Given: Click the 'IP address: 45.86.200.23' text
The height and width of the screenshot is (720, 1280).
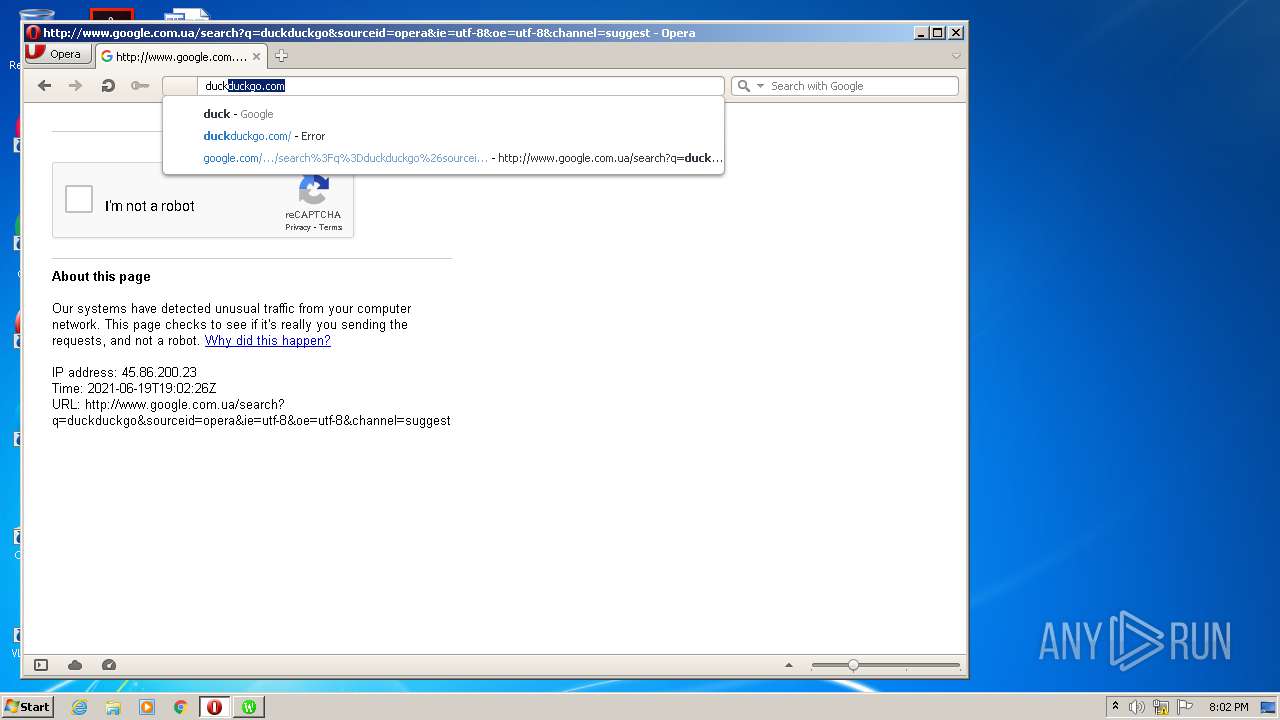Looking at the screenshot, I should (x=124, y=373).
